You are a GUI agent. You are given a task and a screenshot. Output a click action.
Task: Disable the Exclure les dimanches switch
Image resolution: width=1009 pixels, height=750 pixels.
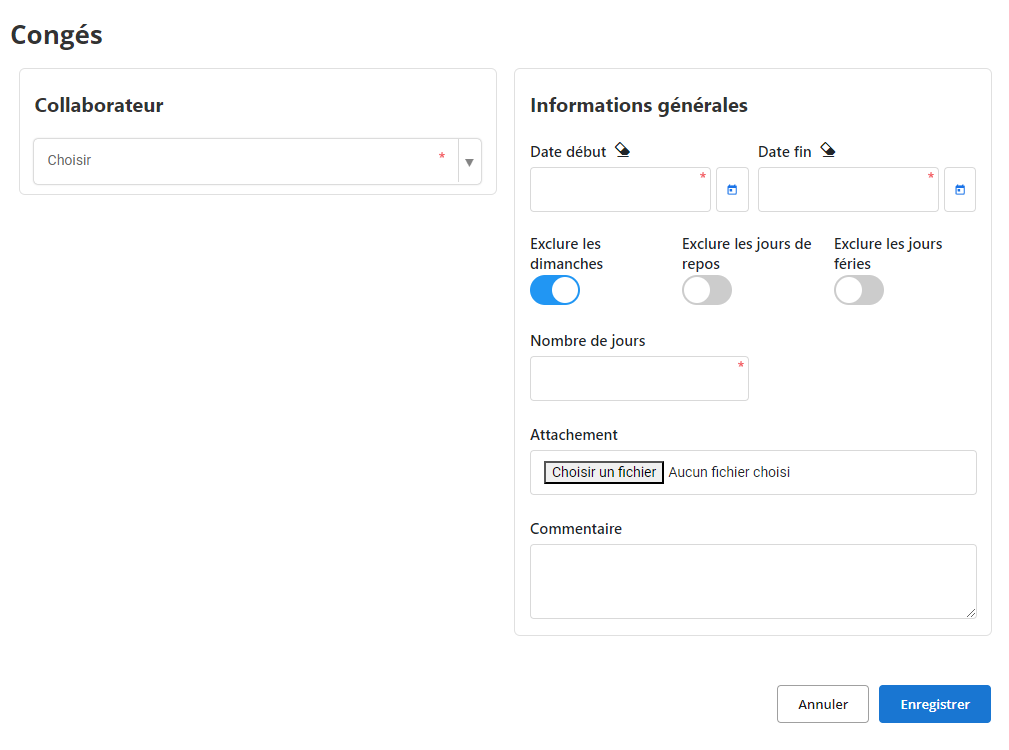tap(555, 290)
